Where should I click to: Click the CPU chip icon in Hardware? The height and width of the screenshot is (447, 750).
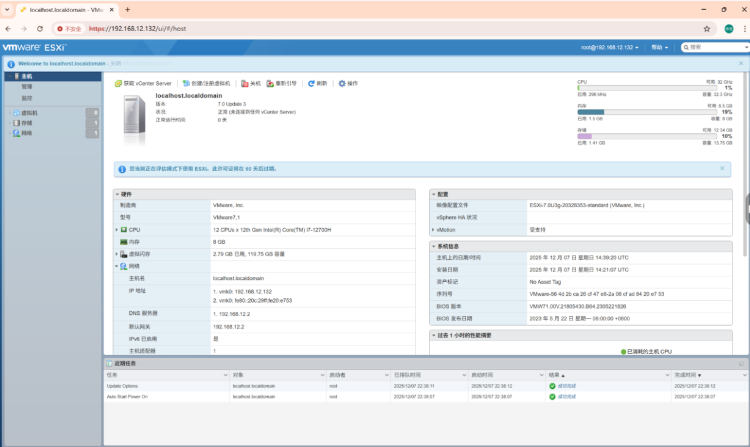(x=124, y=230)
